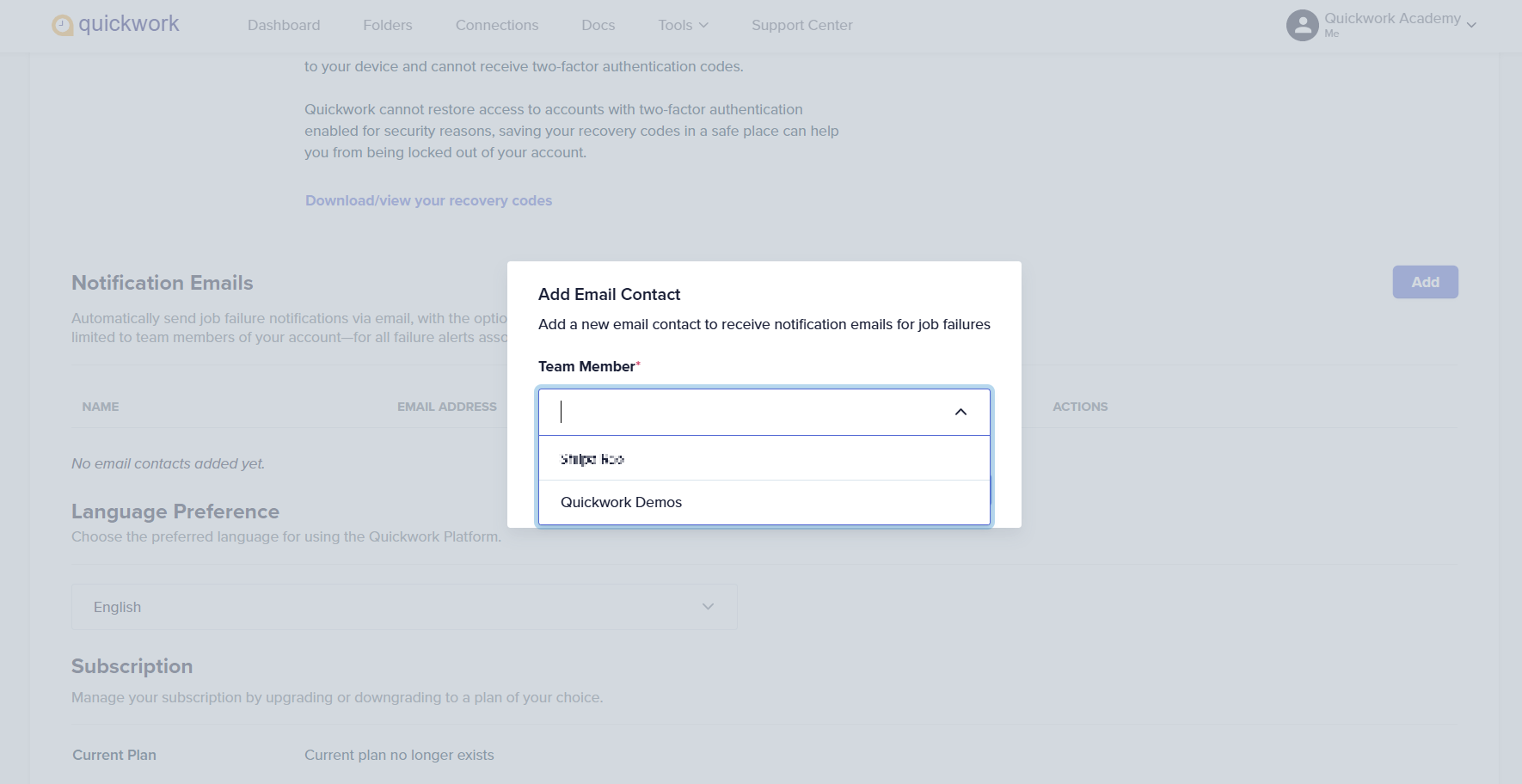The height and width of the screenshot is (784, 1522).
Task: Choose Quickwork Demos team member
Action: pyautogui.click(x=764, y=502)
